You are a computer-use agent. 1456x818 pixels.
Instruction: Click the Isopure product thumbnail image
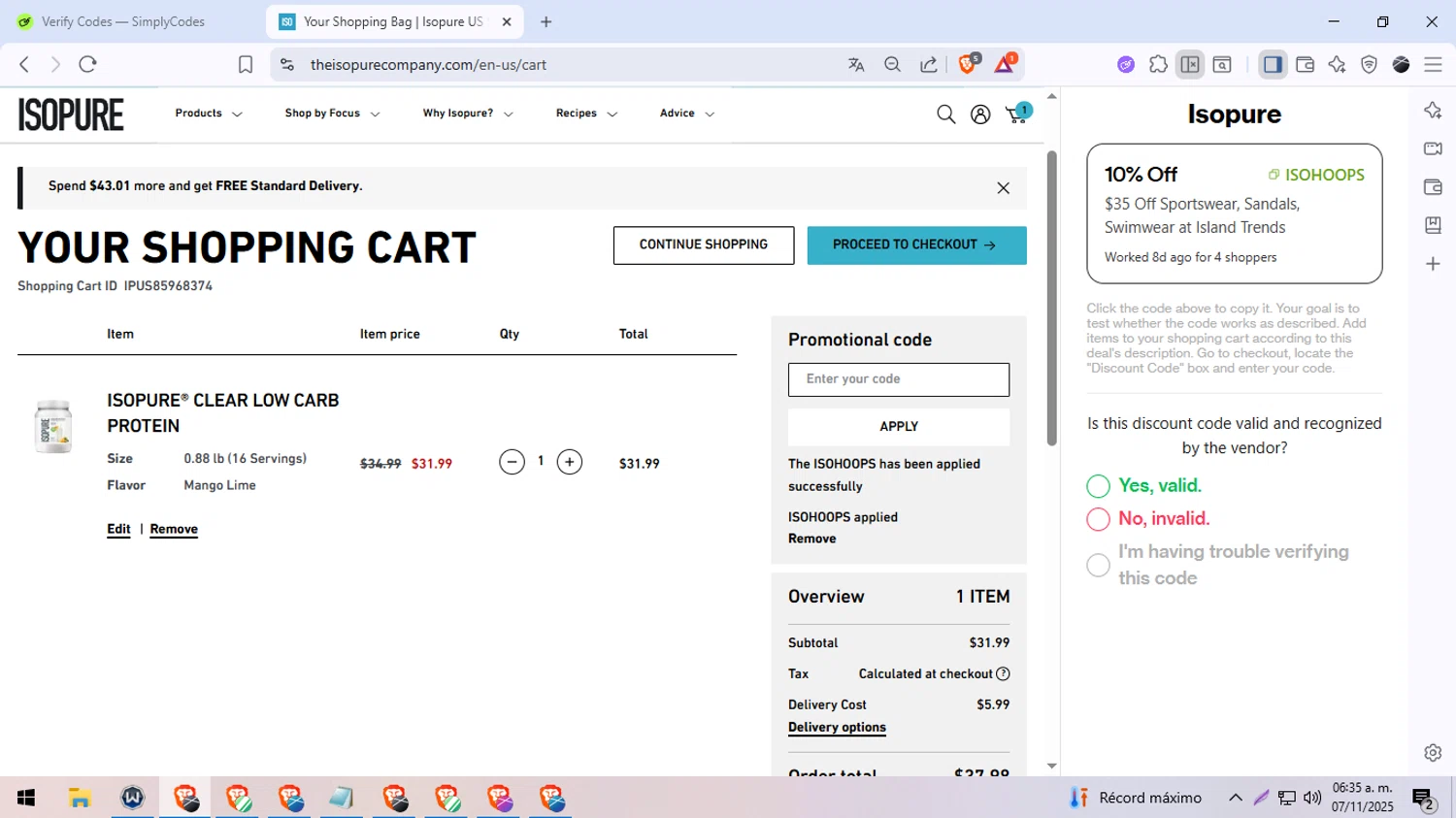tap(53, 427)
